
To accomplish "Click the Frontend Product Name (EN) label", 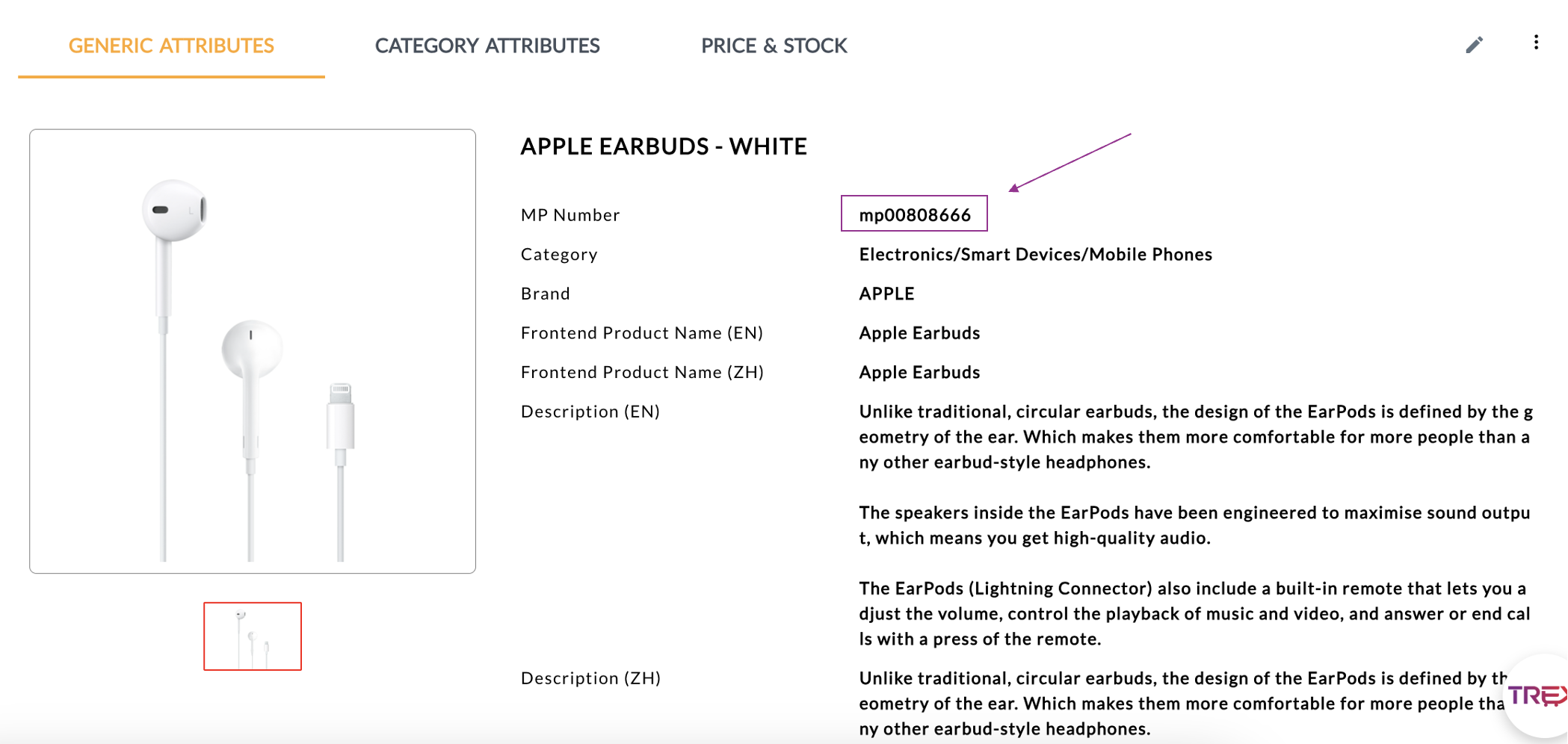I will (x=642, y=333).
